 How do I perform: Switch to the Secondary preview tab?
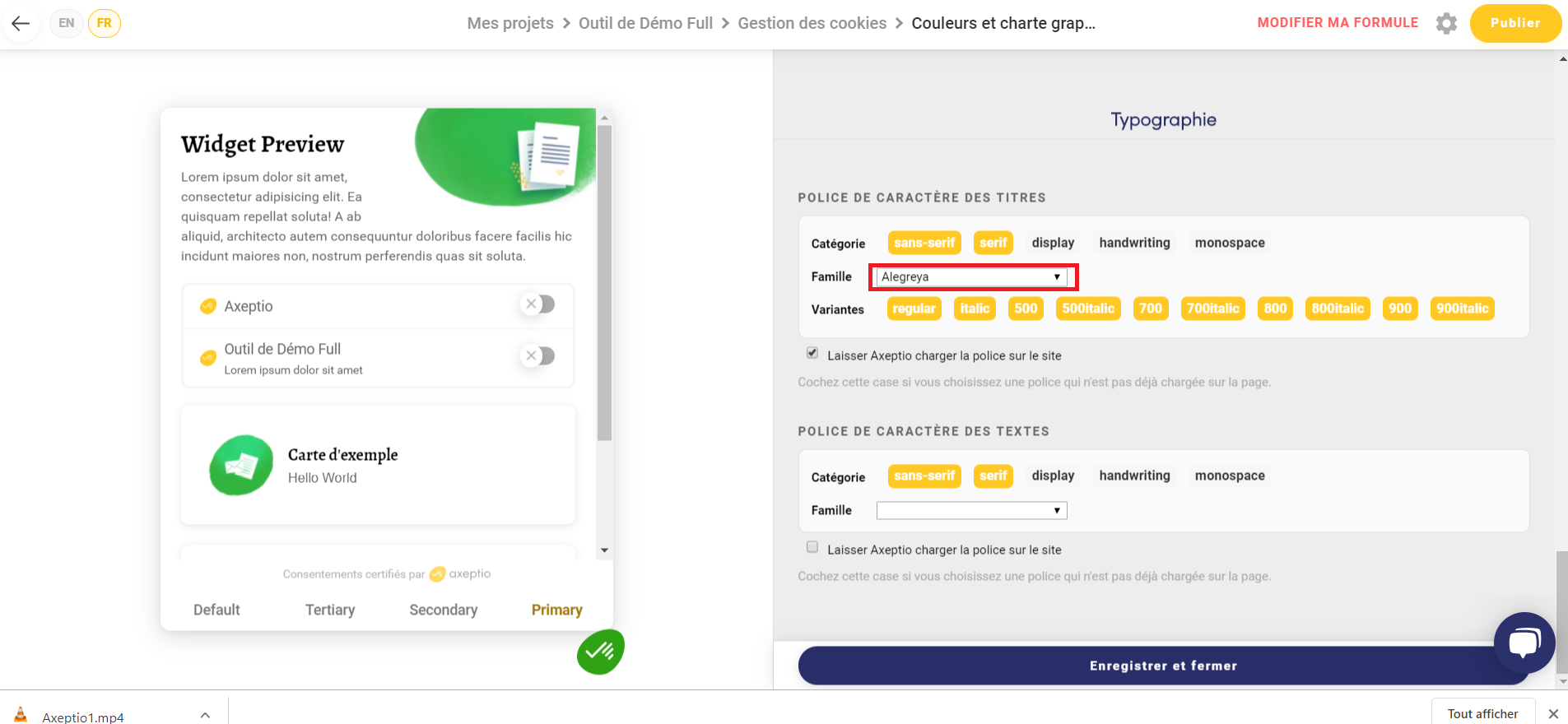pos(444,610)
